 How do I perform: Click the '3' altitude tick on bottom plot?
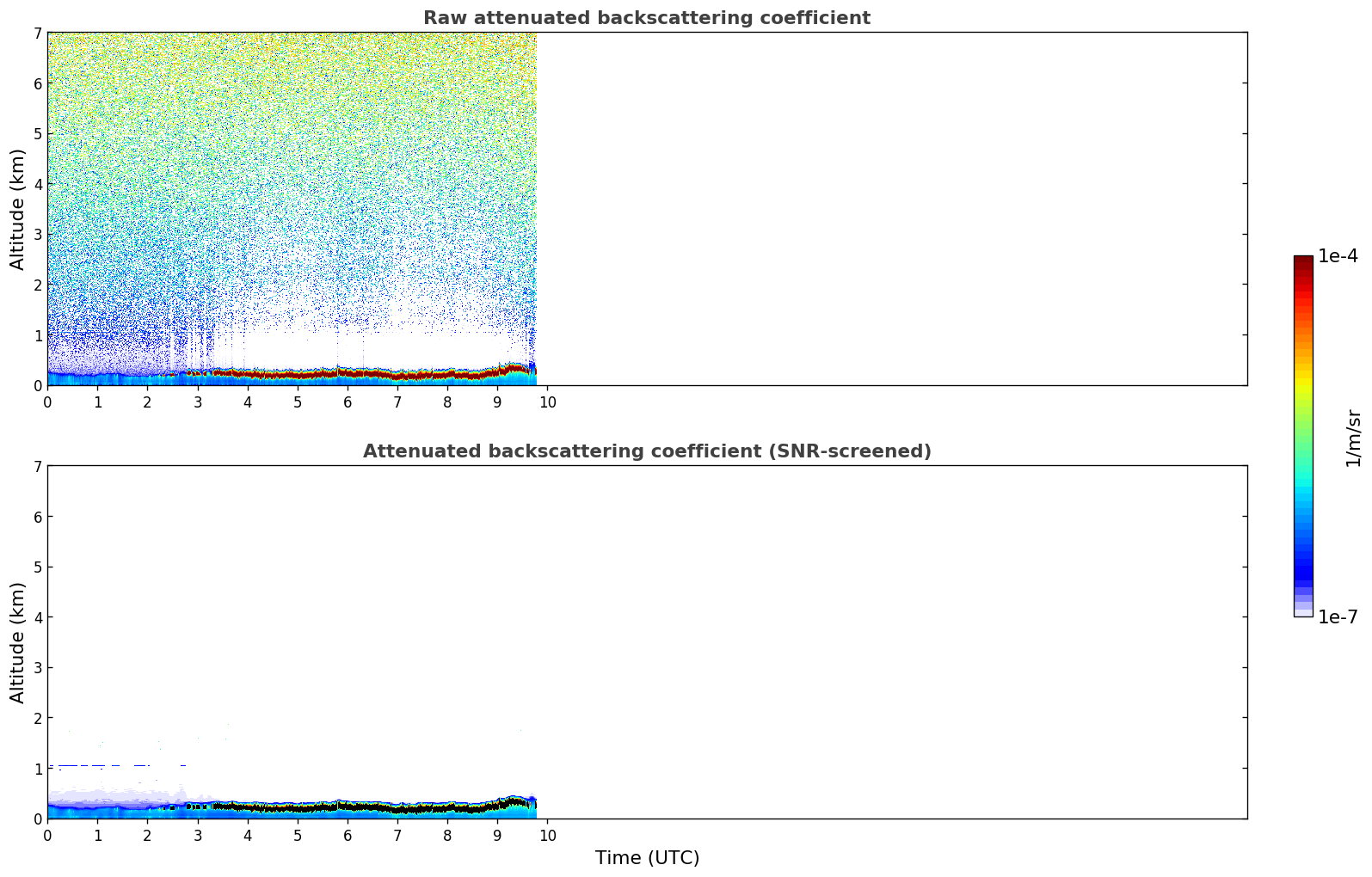click(37, 667)
